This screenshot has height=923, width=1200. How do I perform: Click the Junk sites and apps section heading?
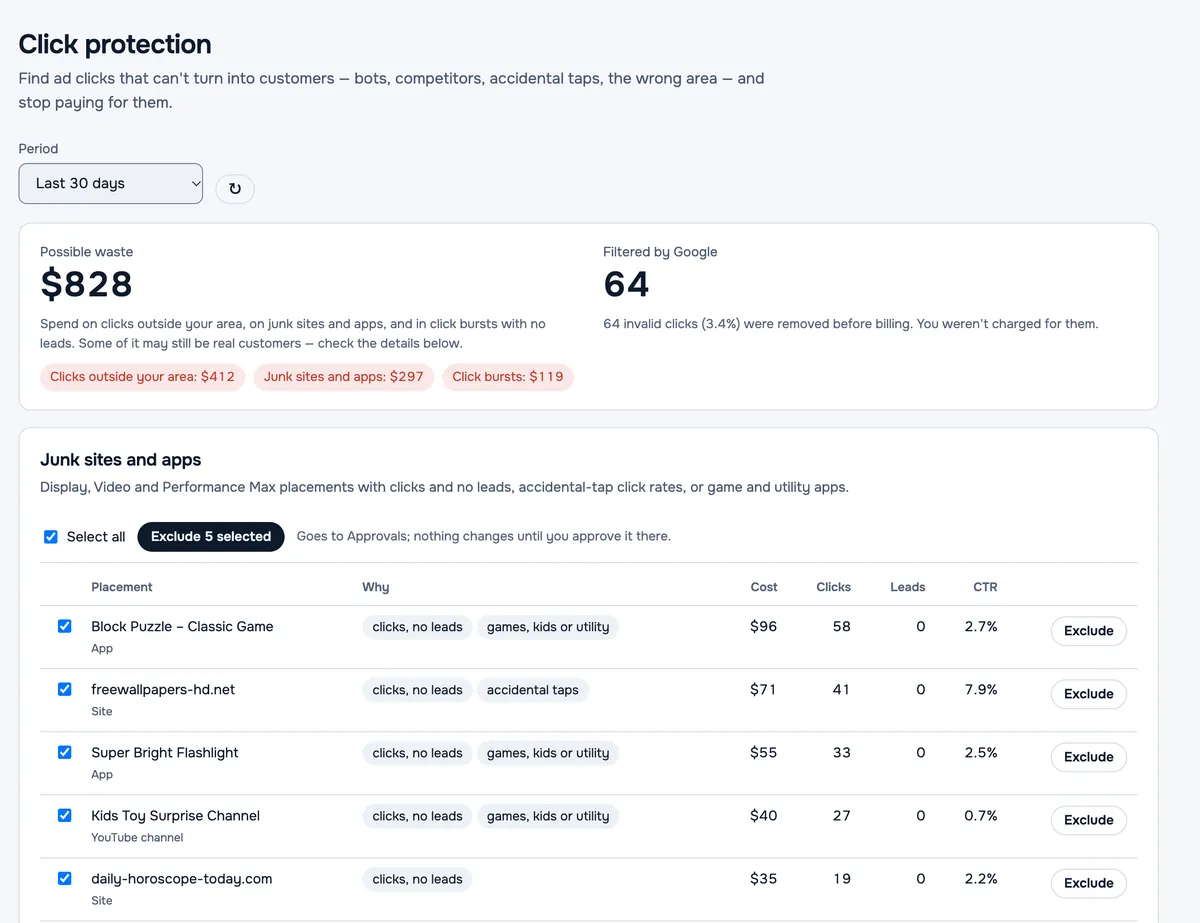pyautogui.click(x=121, y=460)
